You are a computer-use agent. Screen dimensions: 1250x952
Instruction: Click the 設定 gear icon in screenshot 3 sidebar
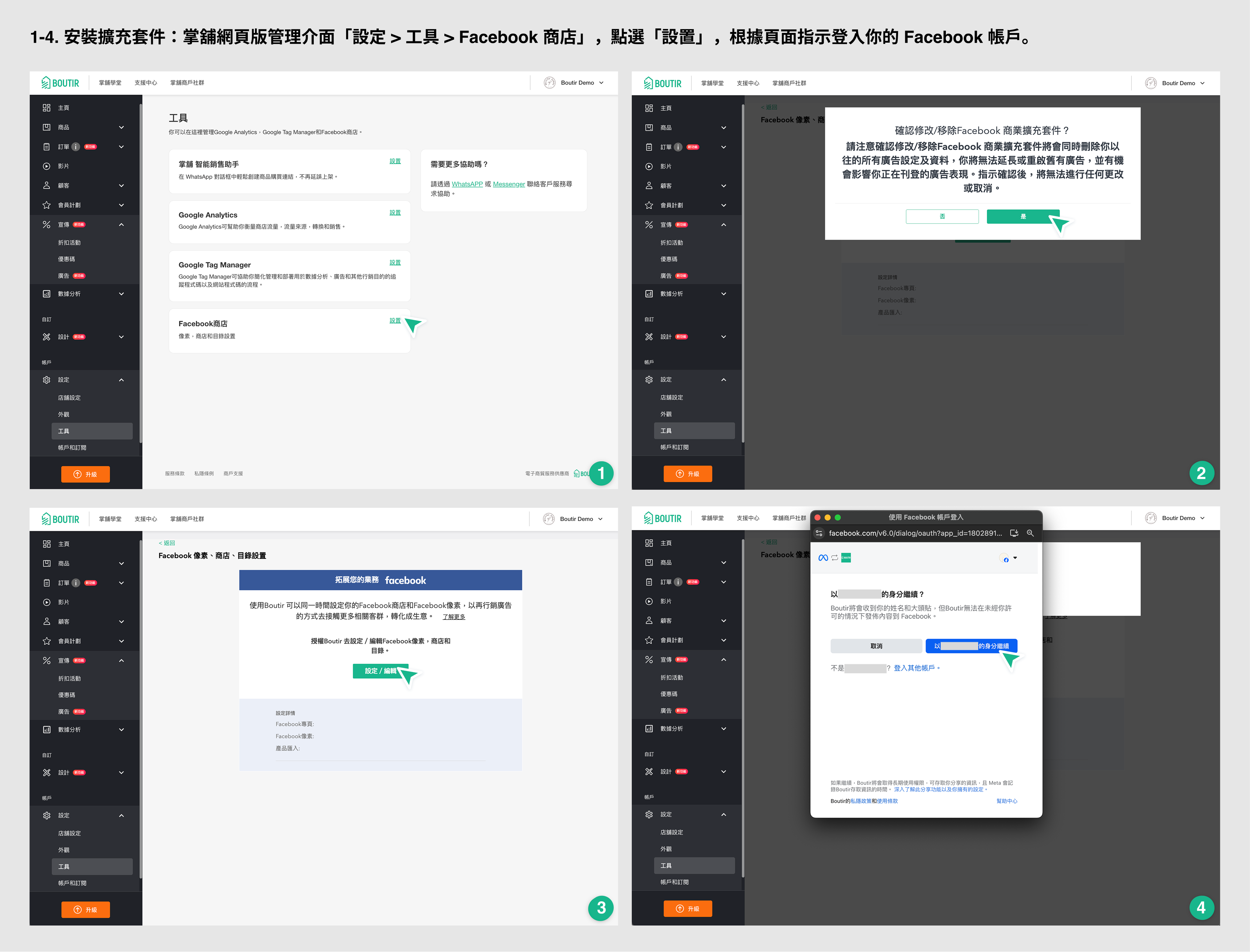point(47,815)
